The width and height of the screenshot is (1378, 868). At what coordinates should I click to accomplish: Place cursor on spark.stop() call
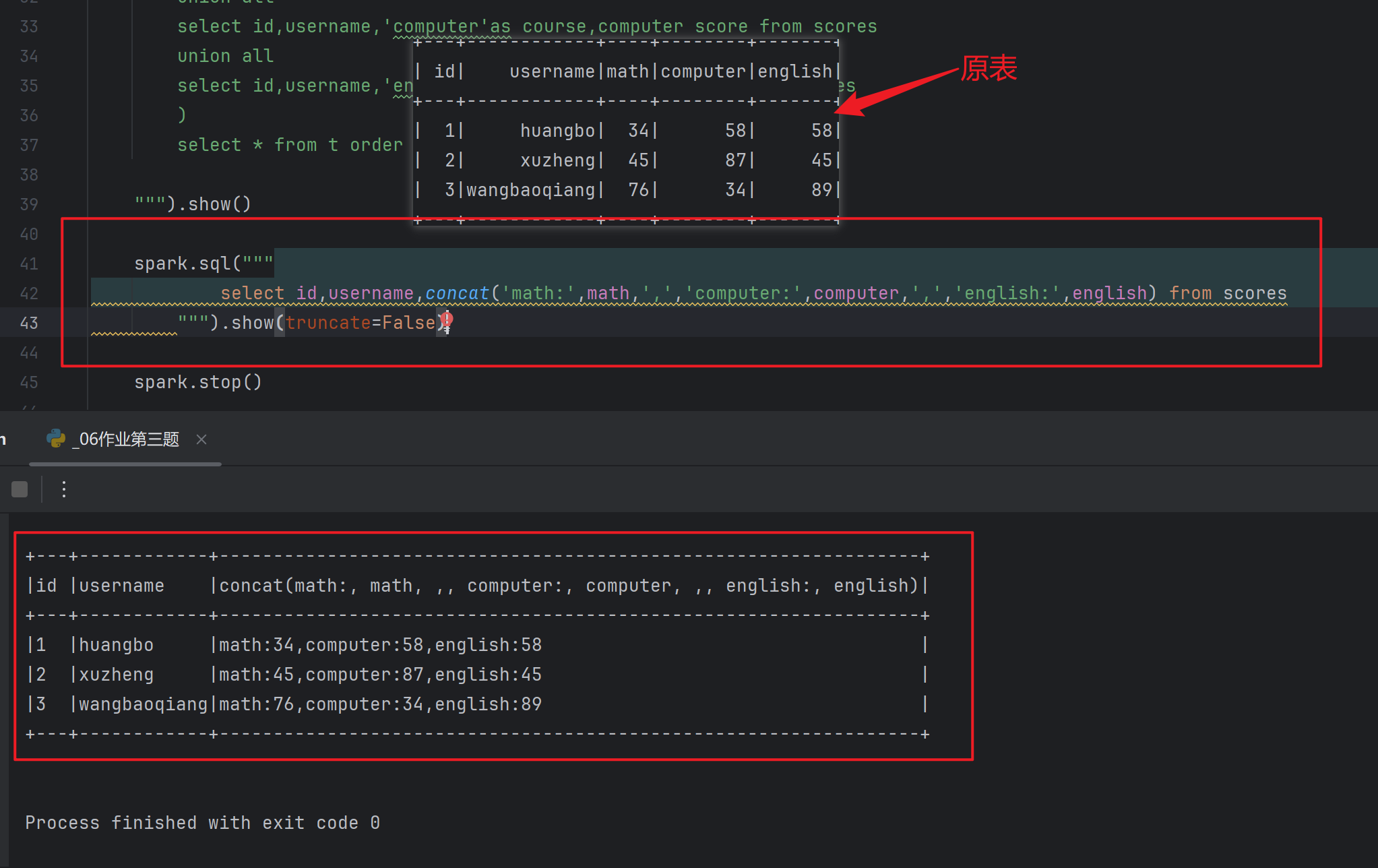(197, 382)
